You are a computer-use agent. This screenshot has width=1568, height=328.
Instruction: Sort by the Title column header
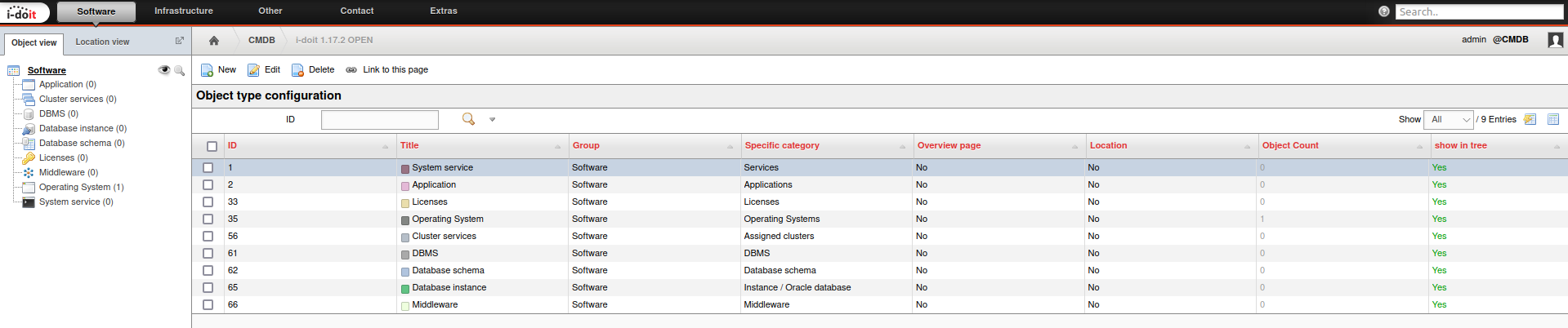(x=409, y=145)
